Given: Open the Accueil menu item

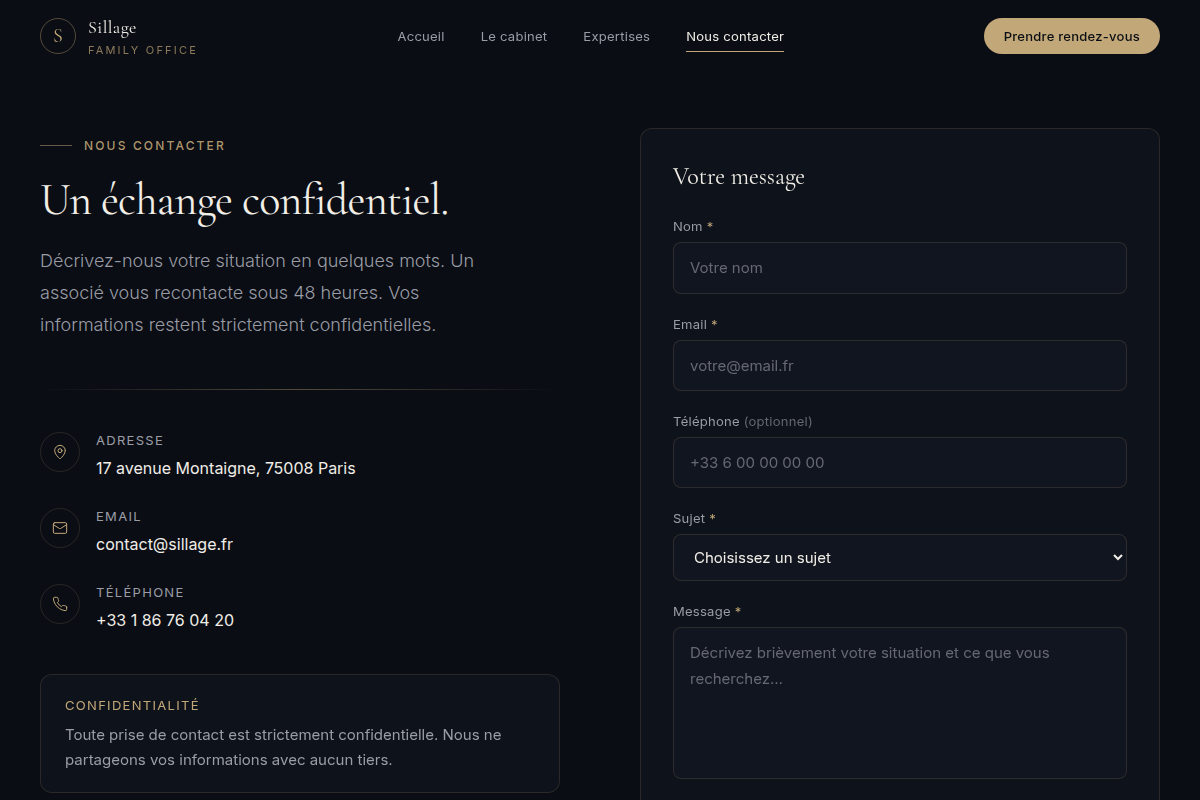Looking at the screenshot, I should pyautogui.click(x=421, y=36).
